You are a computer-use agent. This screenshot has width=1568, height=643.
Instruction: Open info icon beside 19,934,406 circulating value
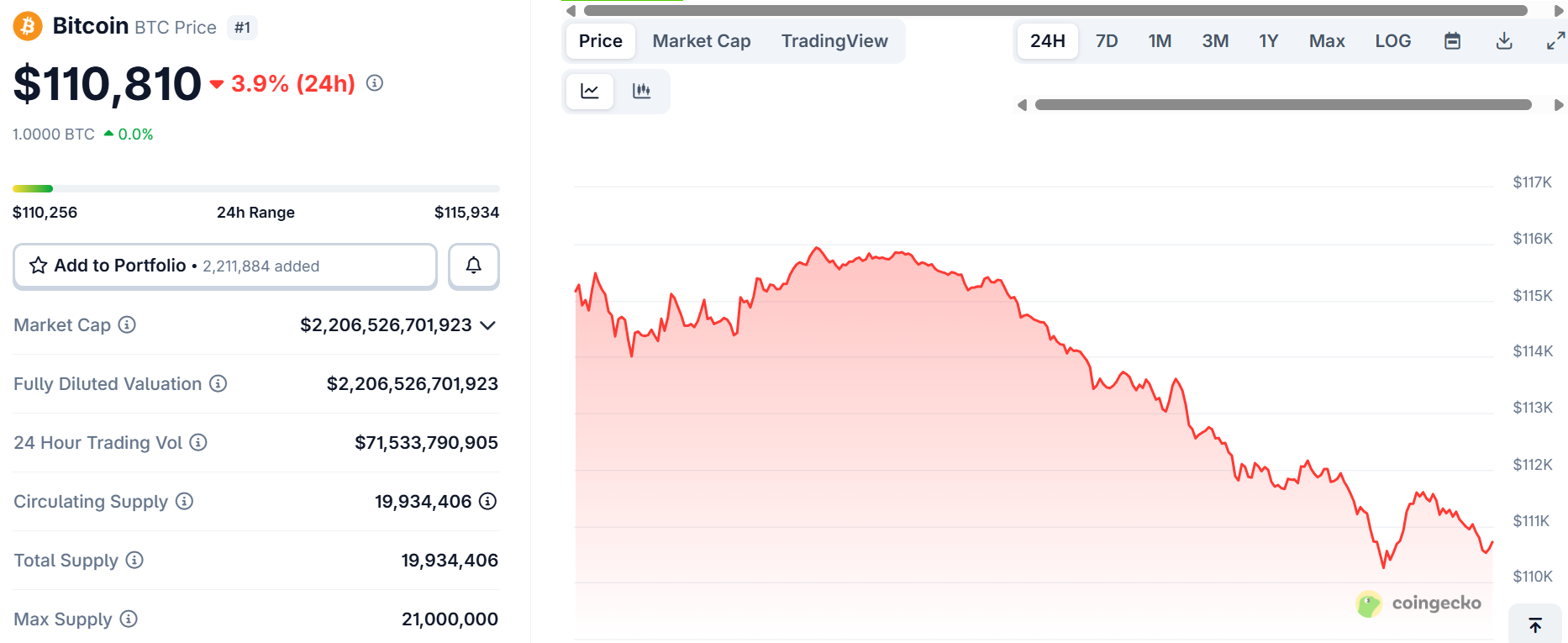coord(487,501)
